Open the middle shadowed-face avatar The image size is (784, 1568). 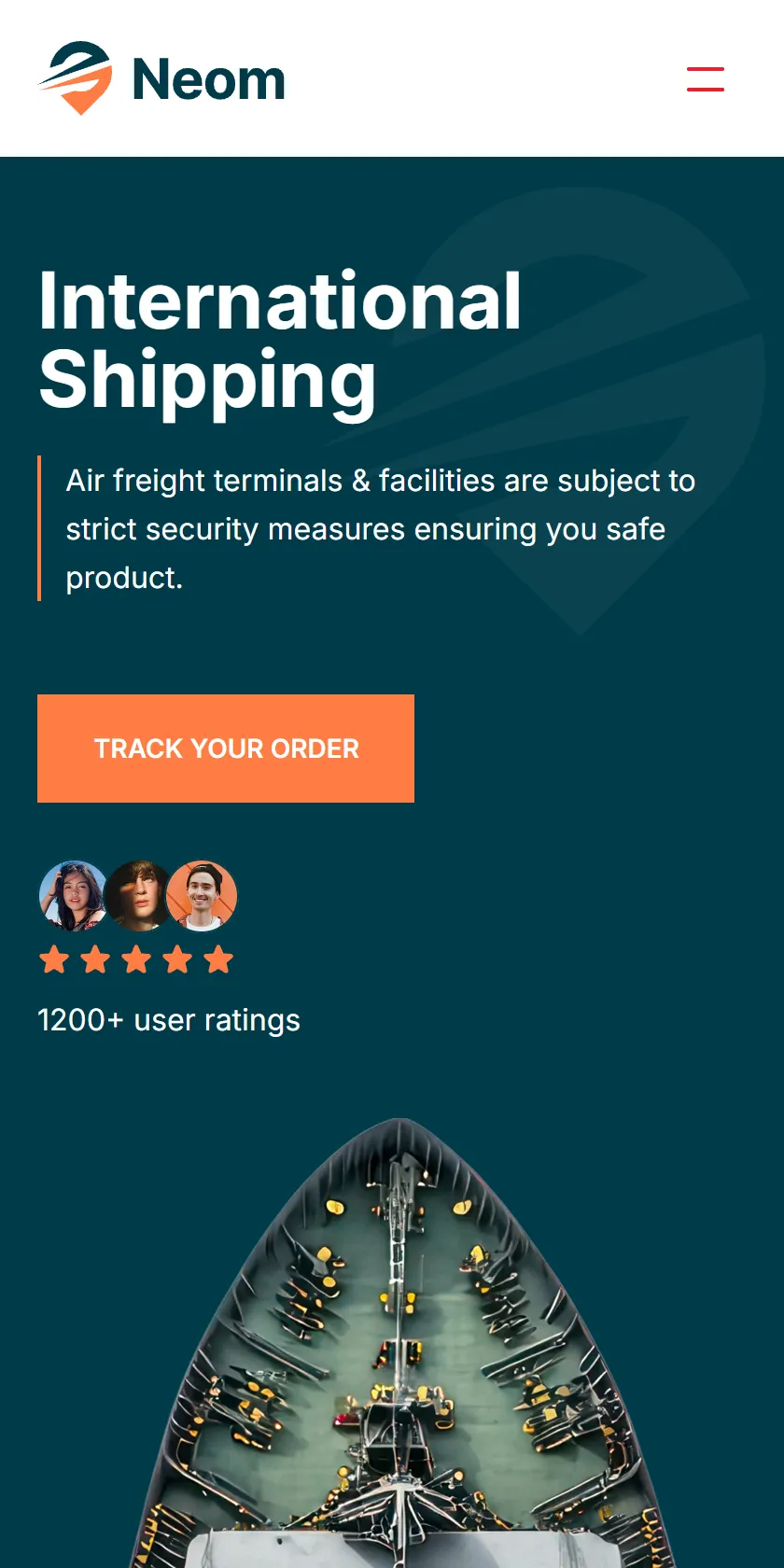tap(138, 896)
